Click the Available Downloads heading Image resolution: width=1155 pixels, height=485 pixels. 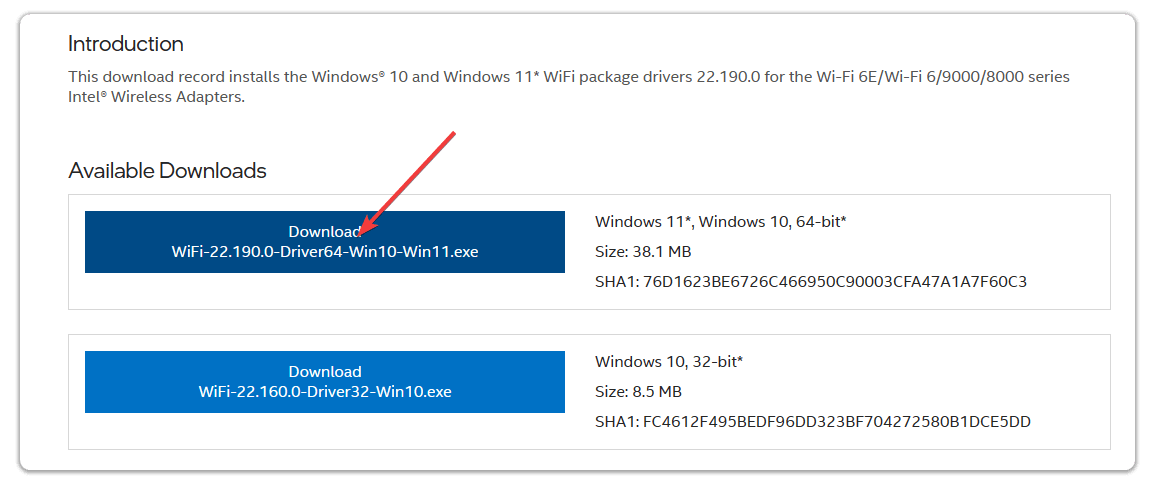[x=167, y=171]
